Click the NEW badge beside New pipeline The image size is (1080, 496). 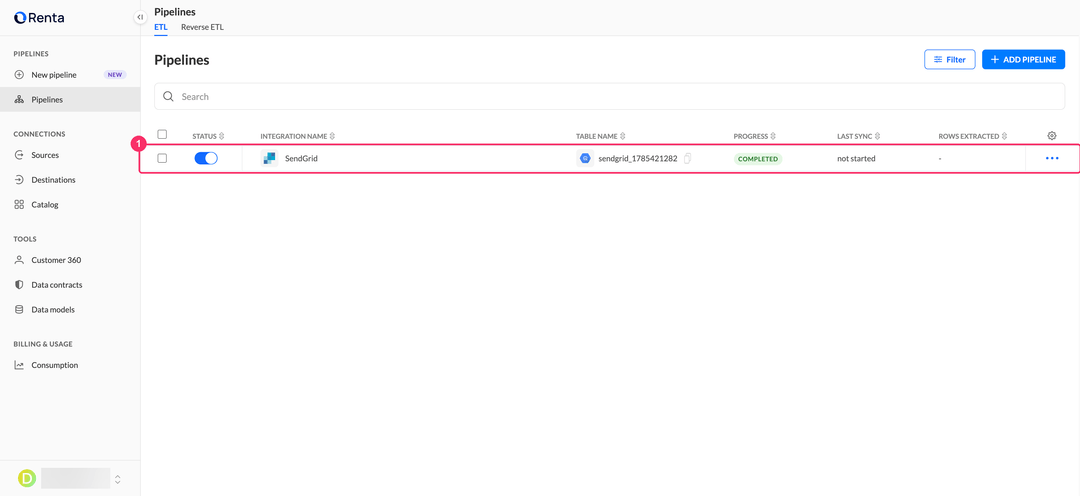[x=114, y=74]
